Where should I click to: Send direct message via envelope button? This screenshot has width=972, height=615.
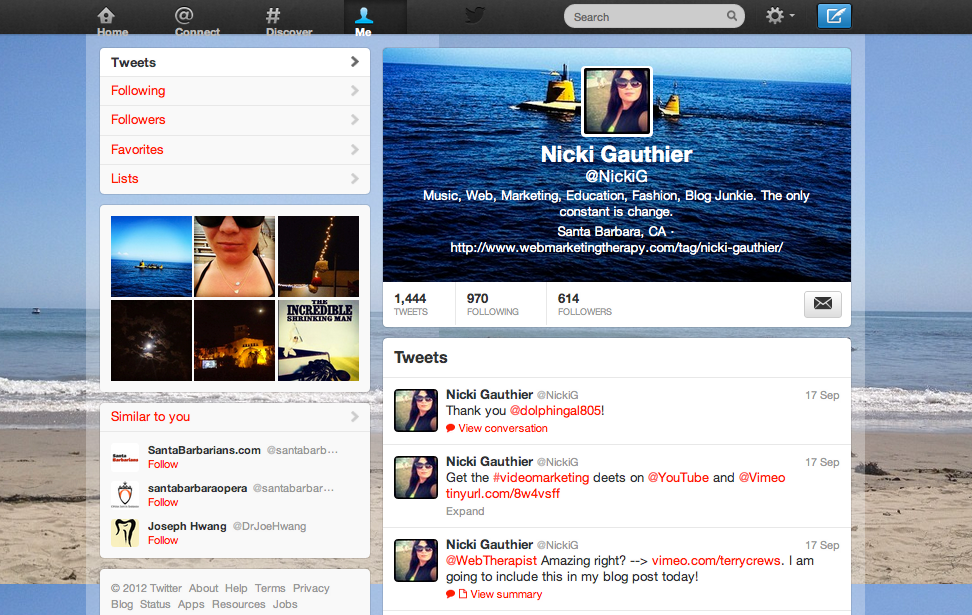(823, 304)
